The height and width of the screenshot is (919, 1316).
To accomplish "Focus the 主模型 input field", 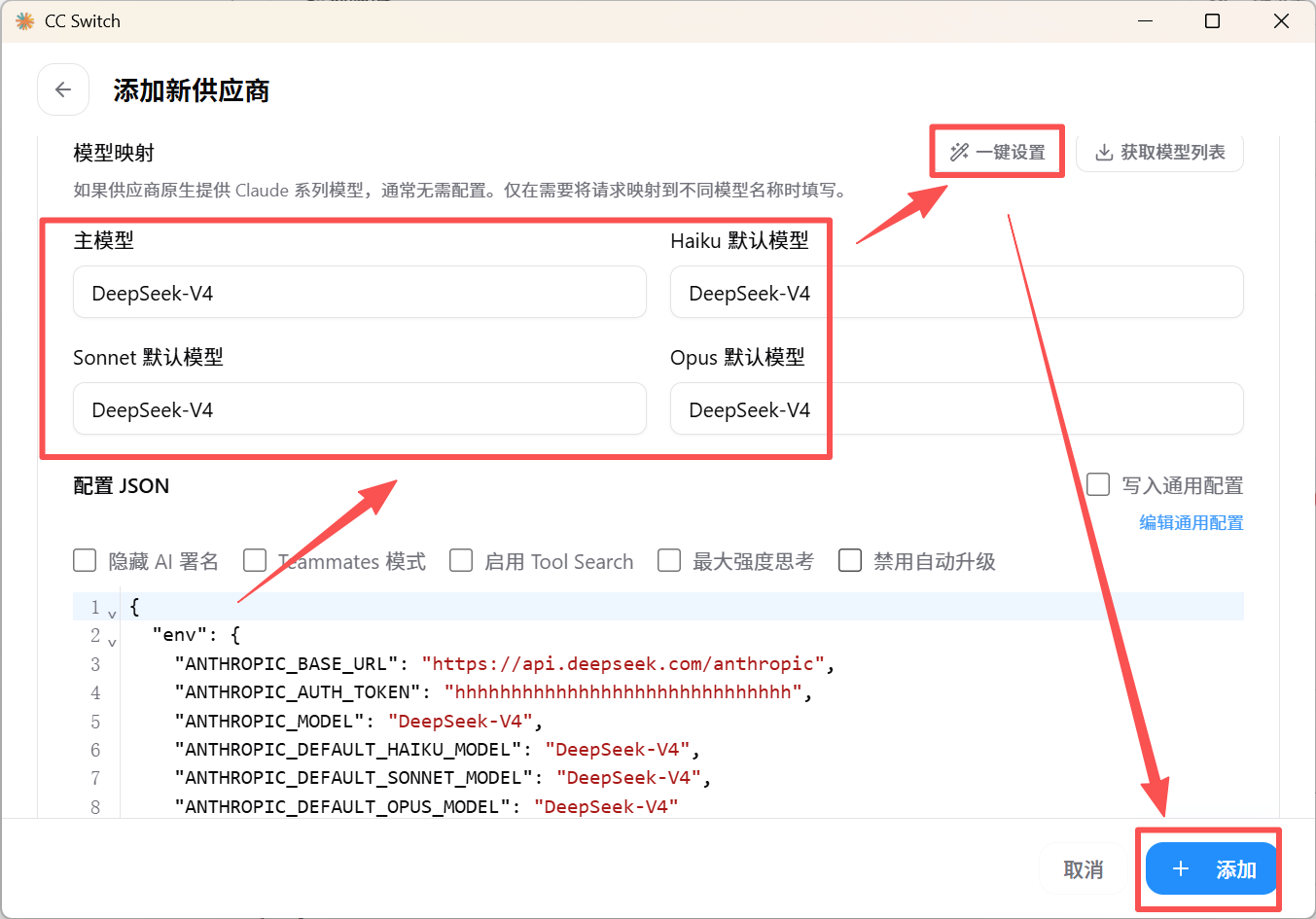I will click(x=360, y=293).
